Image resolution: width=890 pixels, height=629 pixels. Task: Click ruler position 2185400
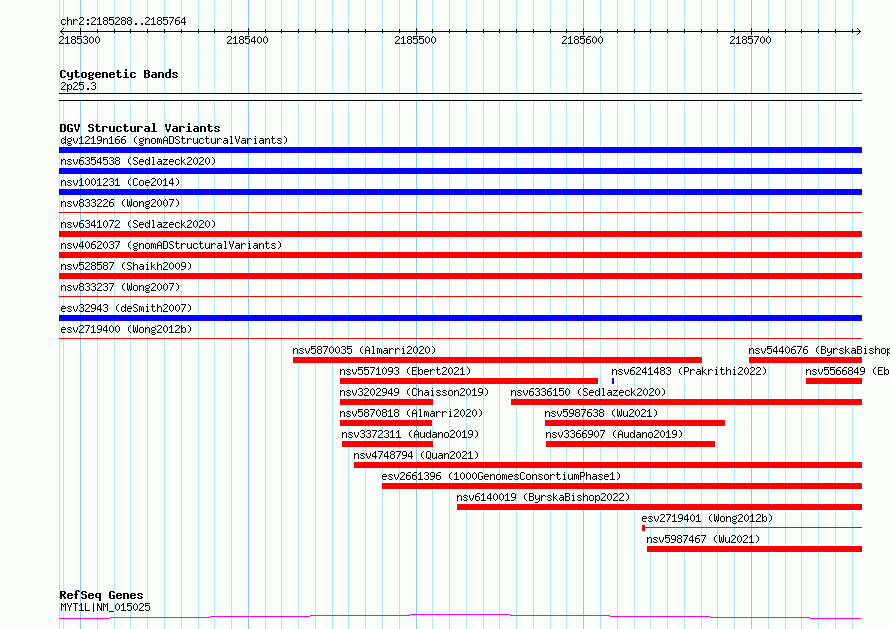point(247,40)
